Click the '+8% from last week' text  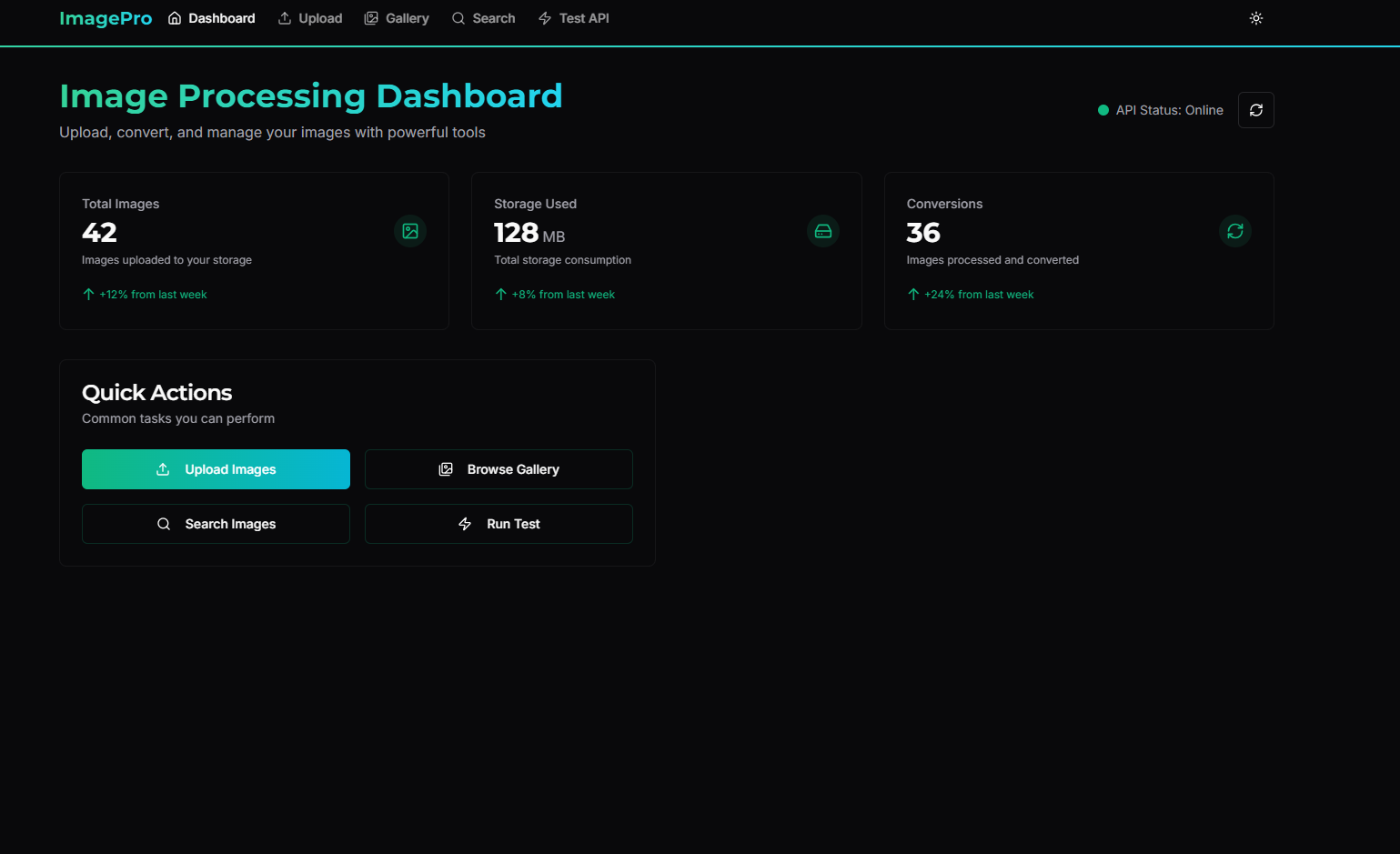pyautogui.click(x=563, y=295)
